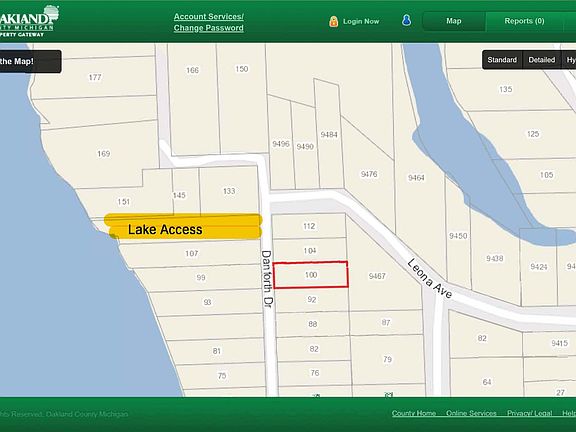
Task: Open the Online Services footer link
Action: pos(471,413)
